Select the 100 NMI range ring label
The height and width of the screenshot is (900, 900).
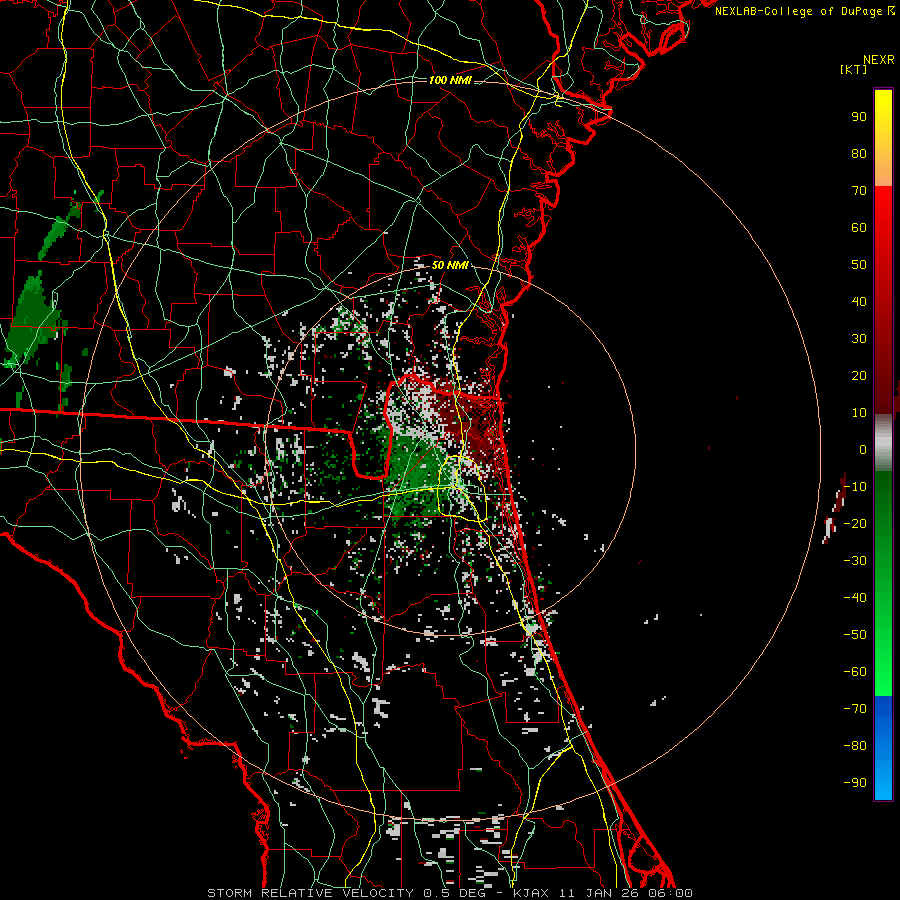[x=450, y=80]
